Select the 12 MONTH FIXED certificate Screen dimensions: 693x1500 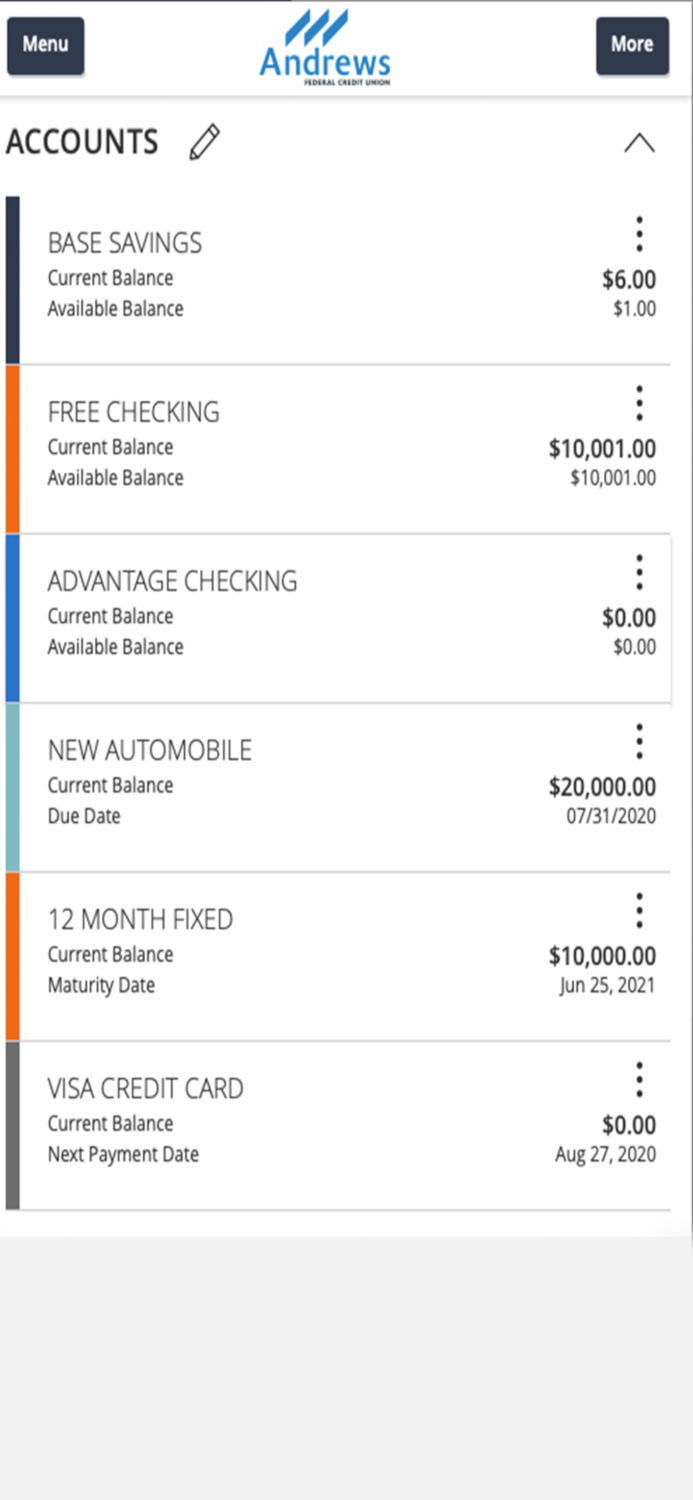(140, 919)
